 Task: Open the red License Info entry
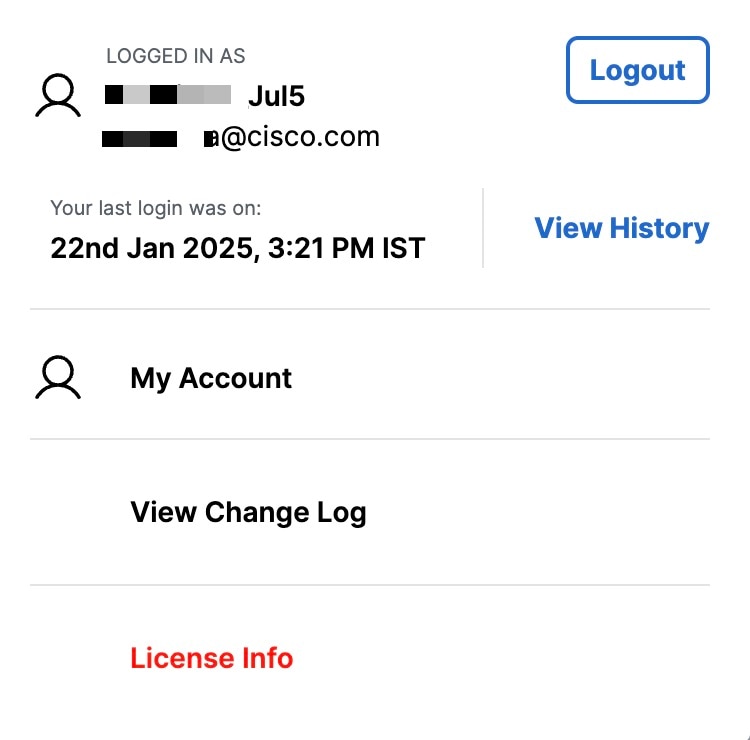pyautogui.click(x=211, y=658)
